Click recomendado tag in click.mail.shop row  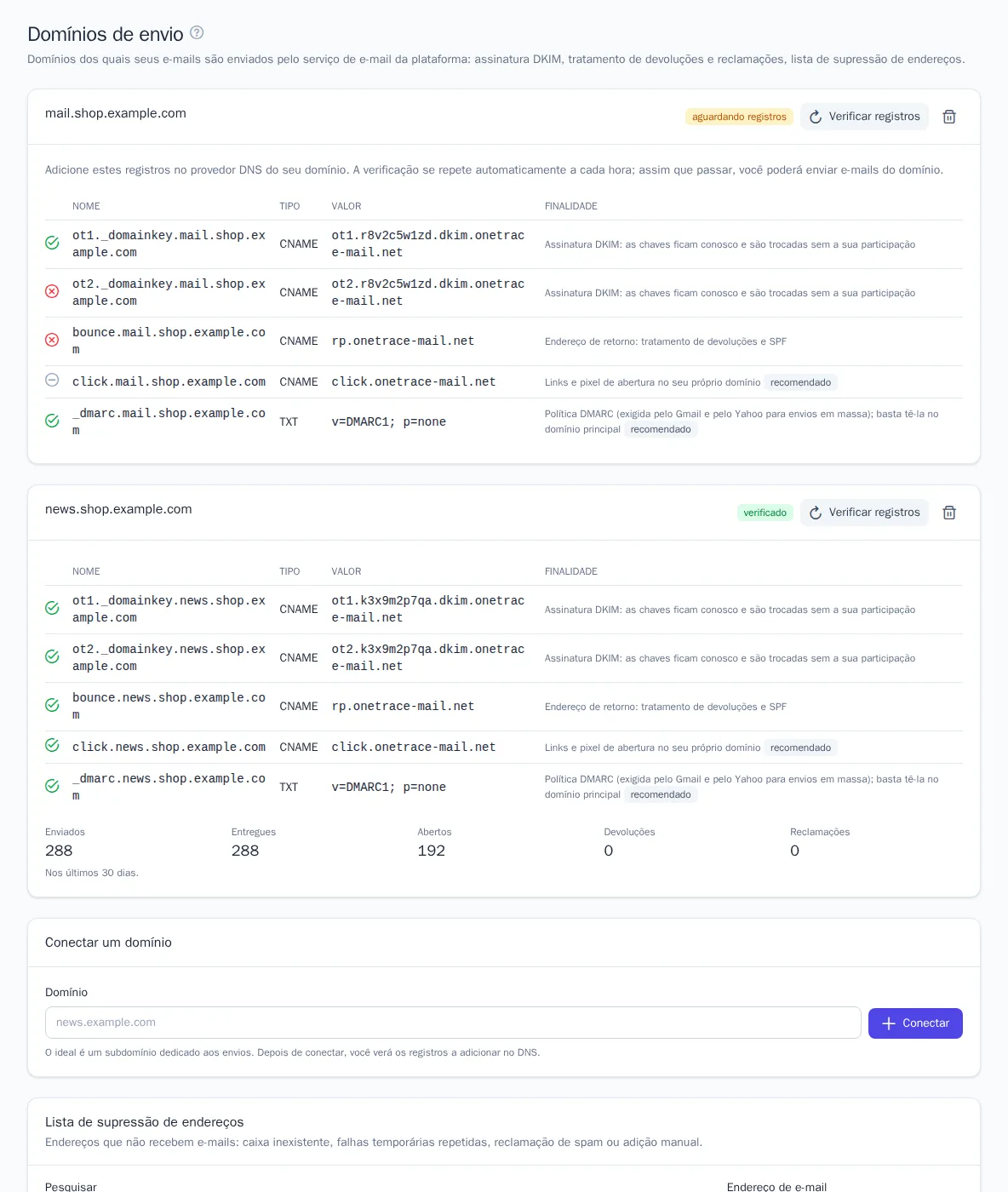(800, 382)
